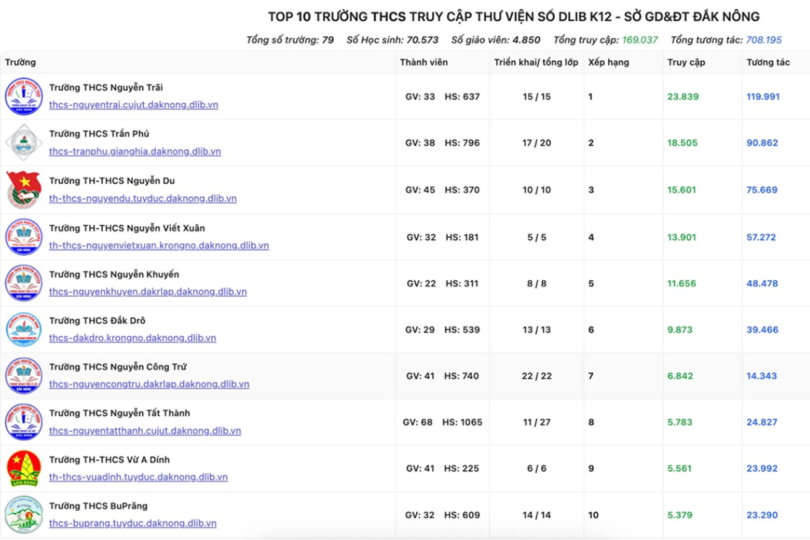The image size is (810, 540).
Task: Click interaction count 14.343
Action: 761,376
